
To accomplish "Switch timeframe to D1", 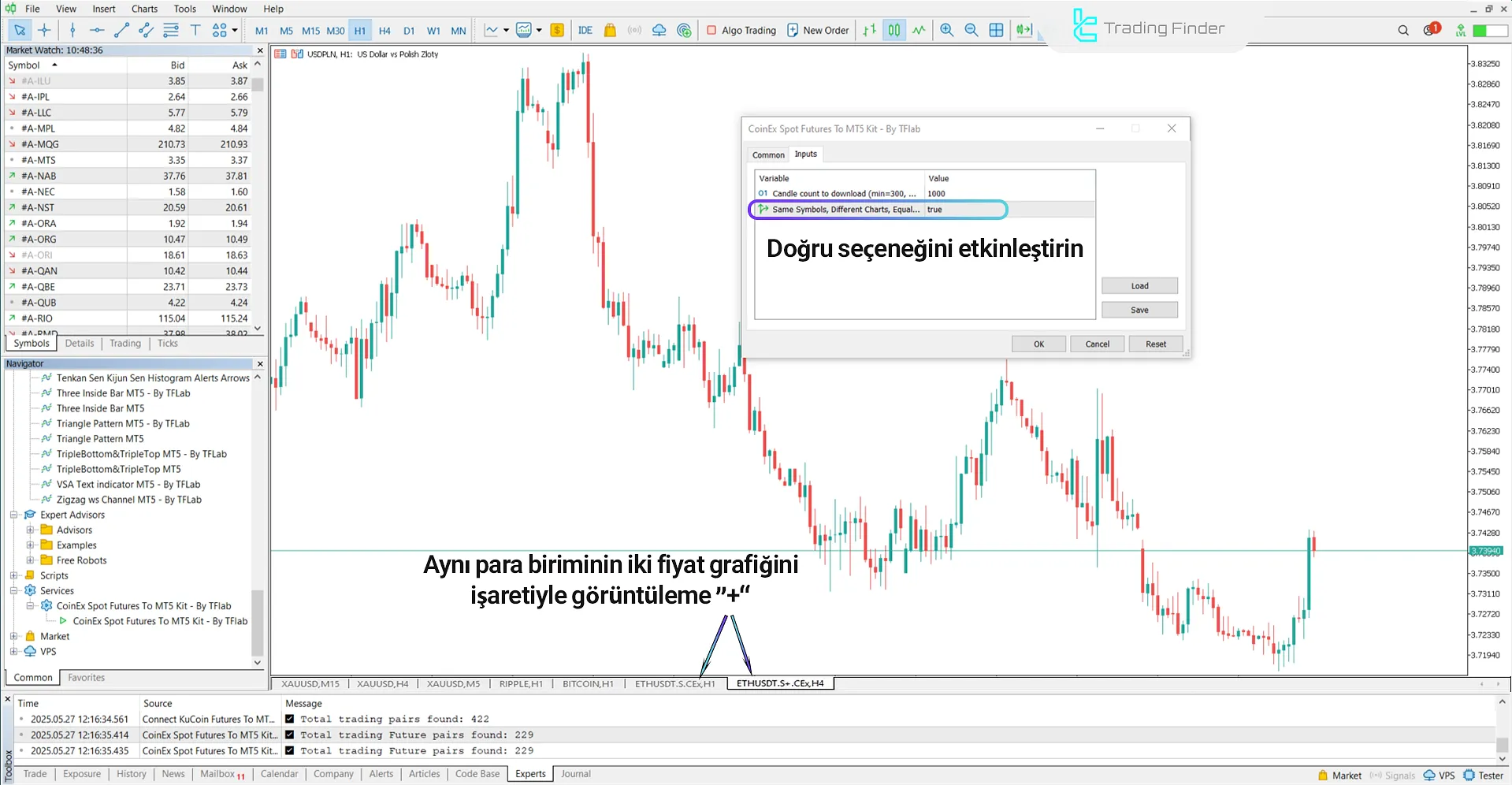I will coord(409,31).
